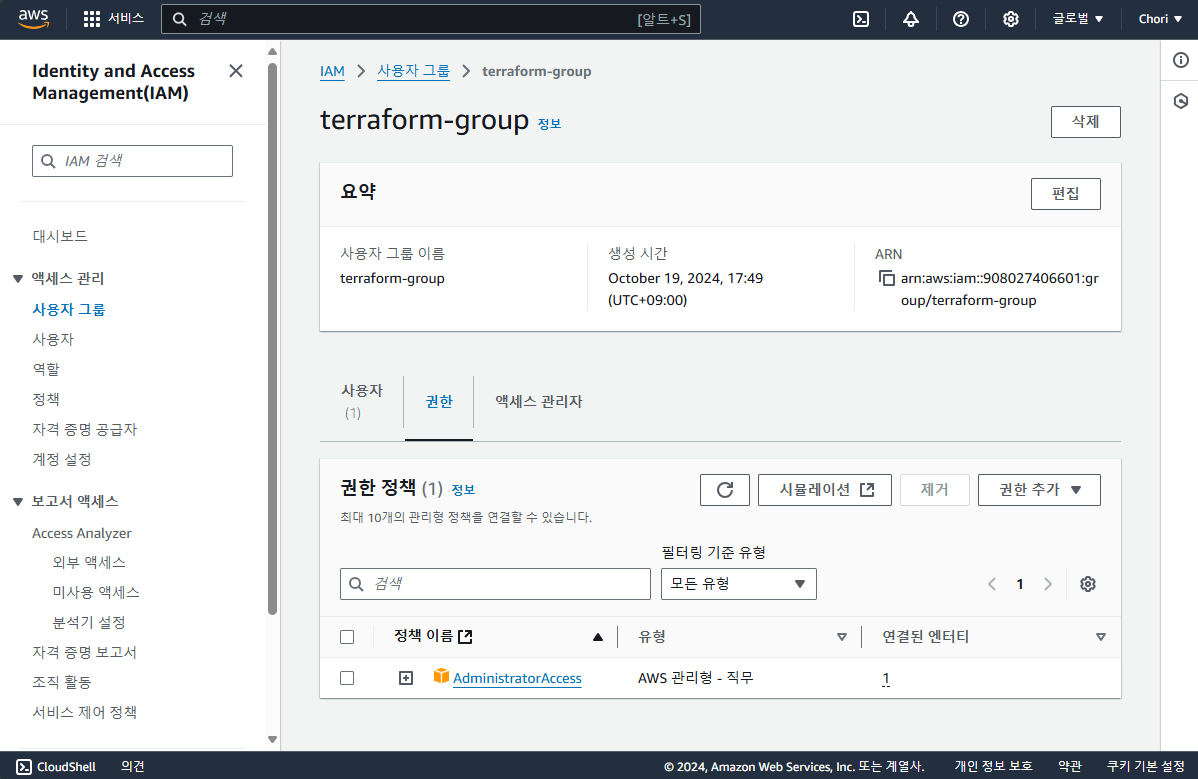Viewport: 1198px width, 779px height.
Task: Copy the group ARN
Action: click(x=886, y=278)
